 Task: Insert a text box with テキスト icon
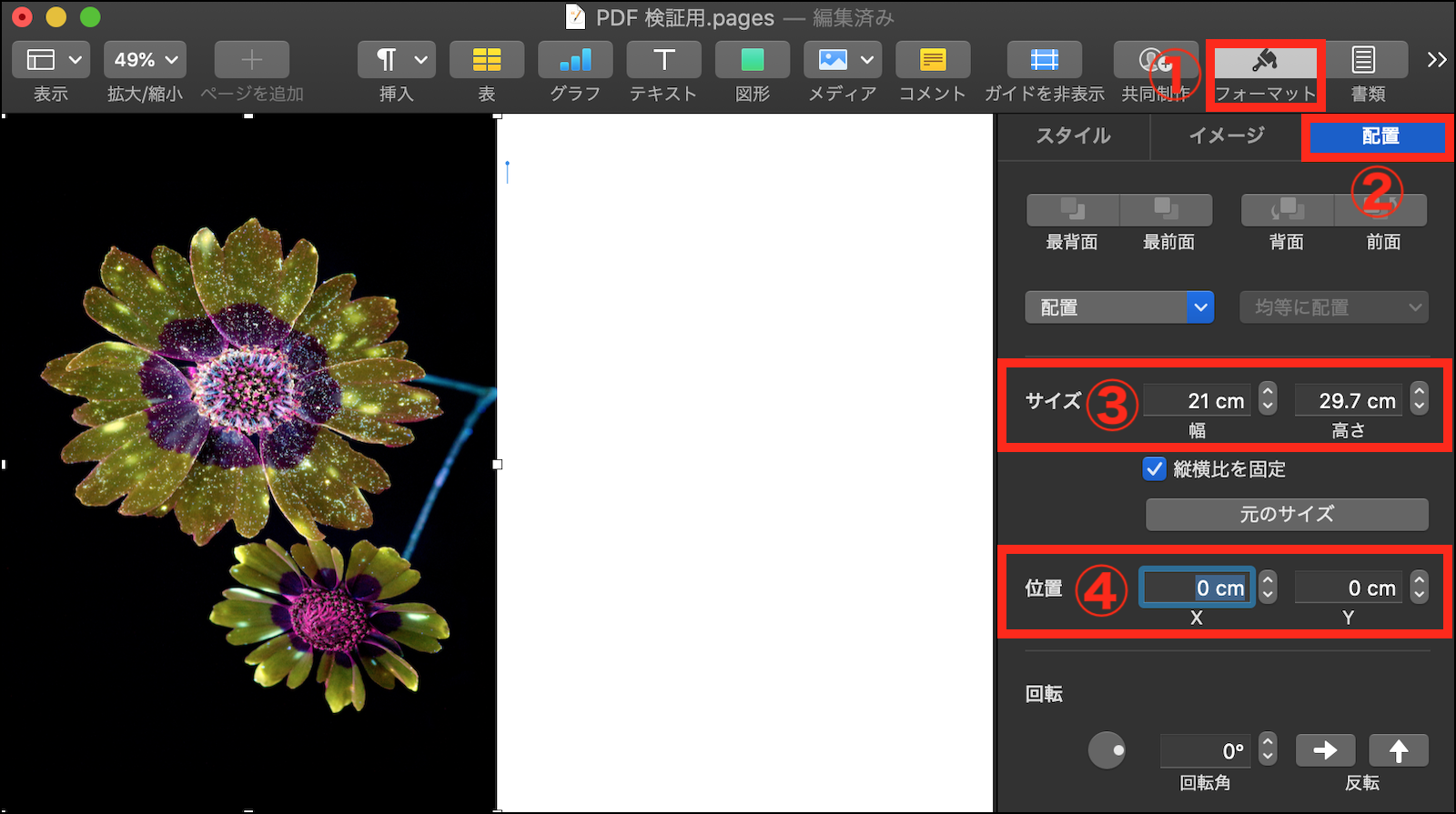tap(663, 60)
